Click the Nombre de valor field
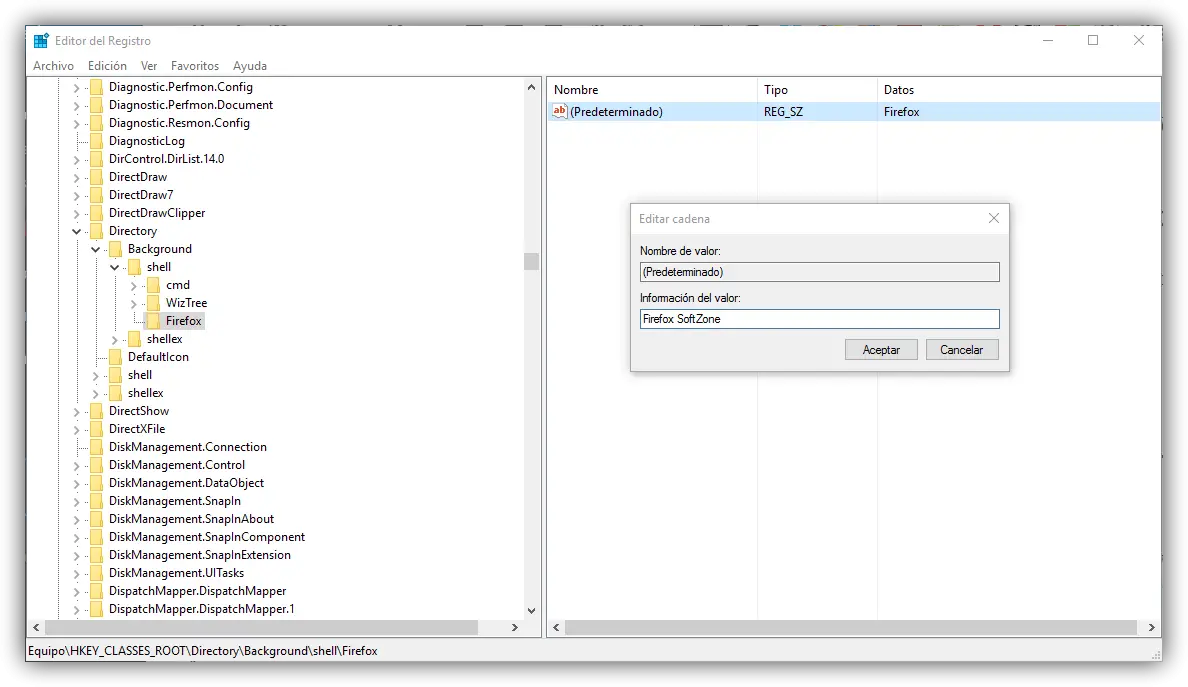This screenshot has width=1188, height=687. [x=819, y=272]
